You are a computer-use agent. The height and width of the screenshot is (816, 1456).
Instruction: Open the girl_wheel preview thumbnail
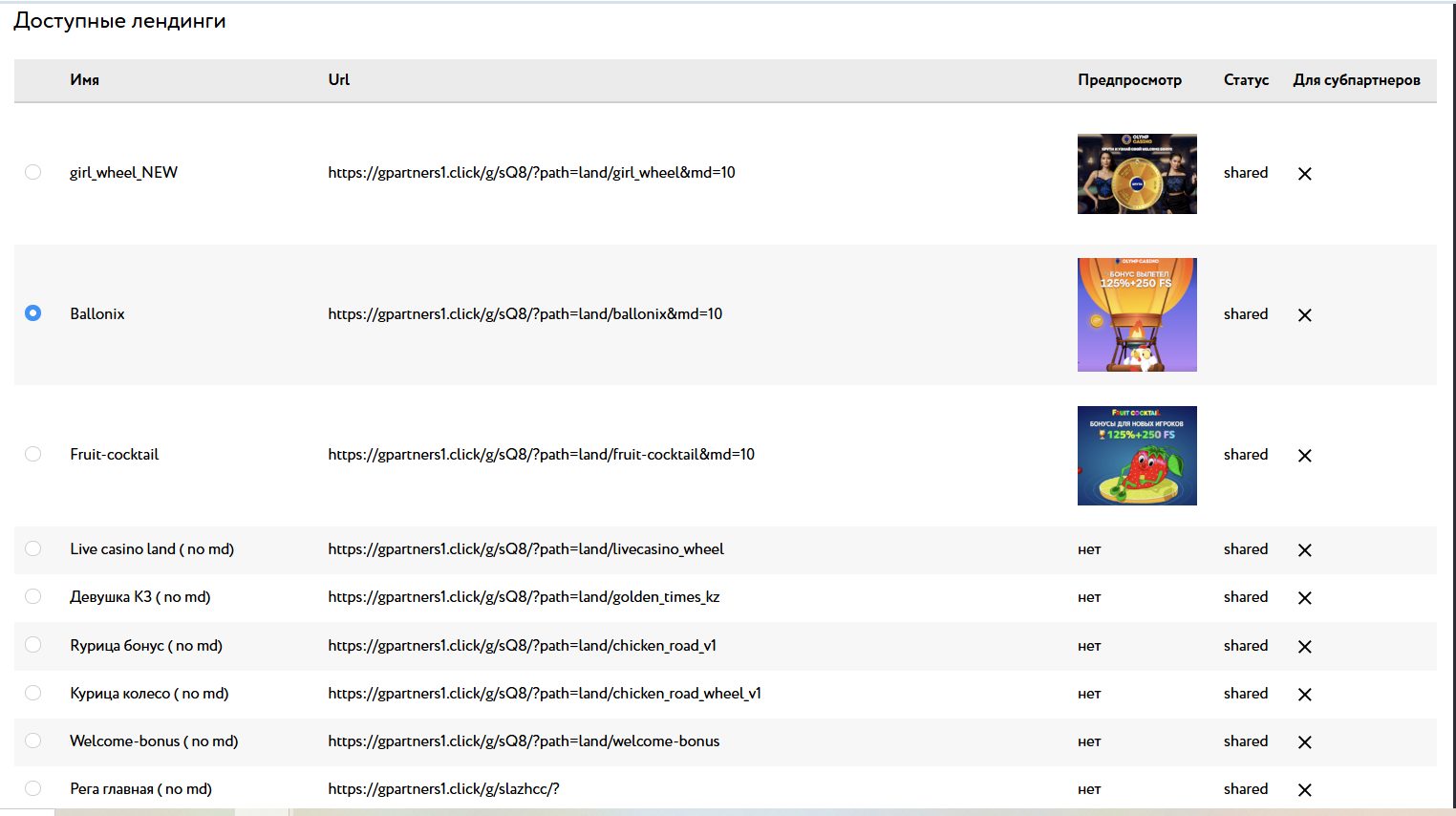[1136, 174]
